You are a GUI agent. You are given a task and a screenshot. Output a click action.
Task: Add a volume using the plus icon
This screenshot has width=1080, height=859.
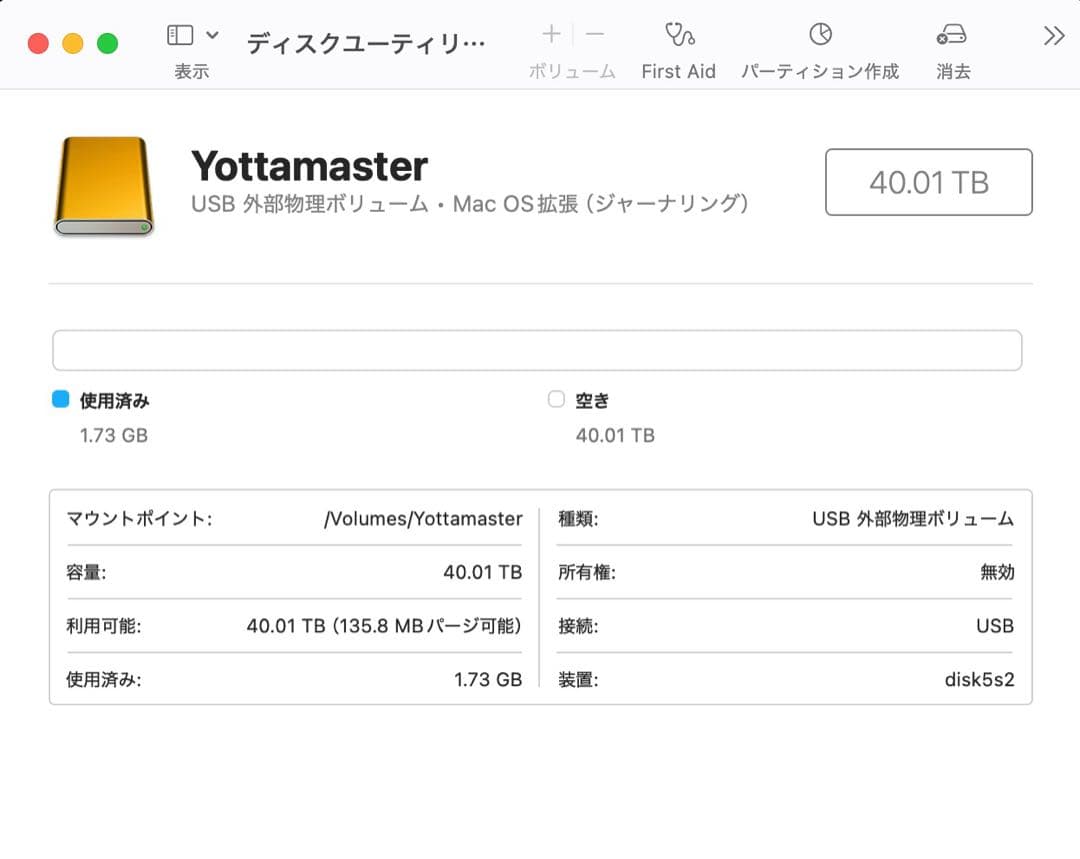tap(550, 35)
